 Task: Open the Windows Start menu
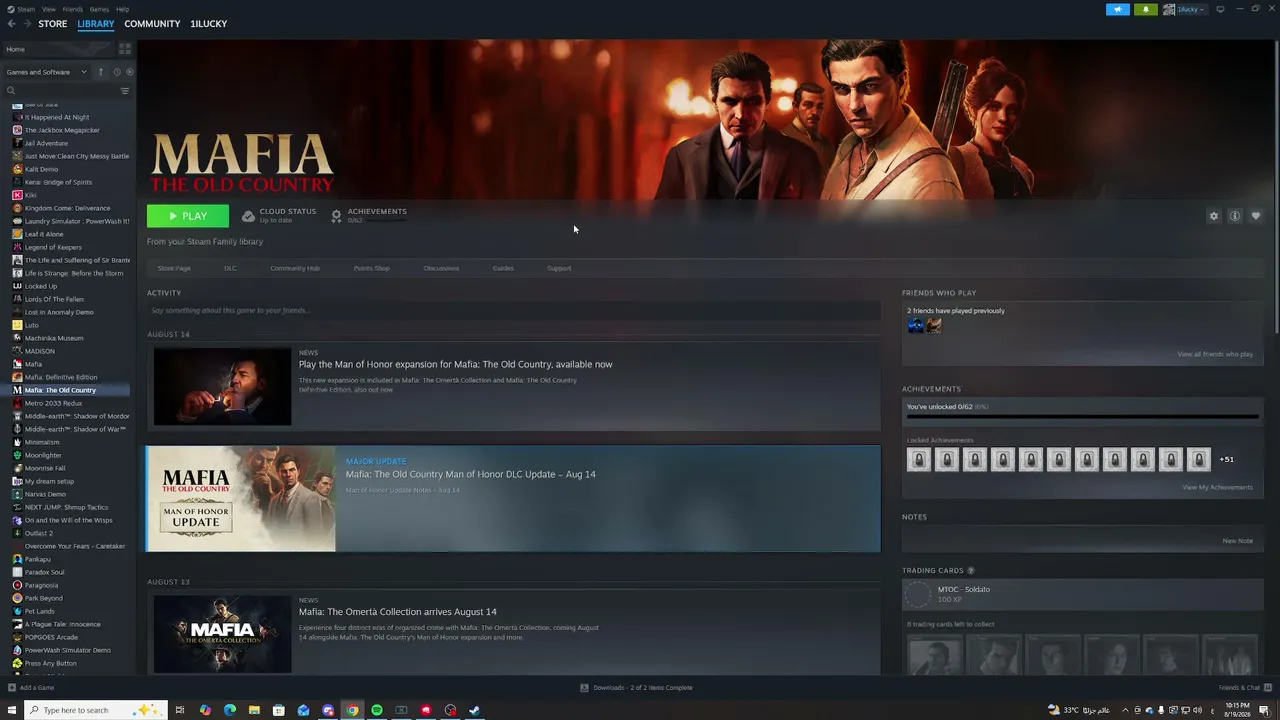point(12,710)
